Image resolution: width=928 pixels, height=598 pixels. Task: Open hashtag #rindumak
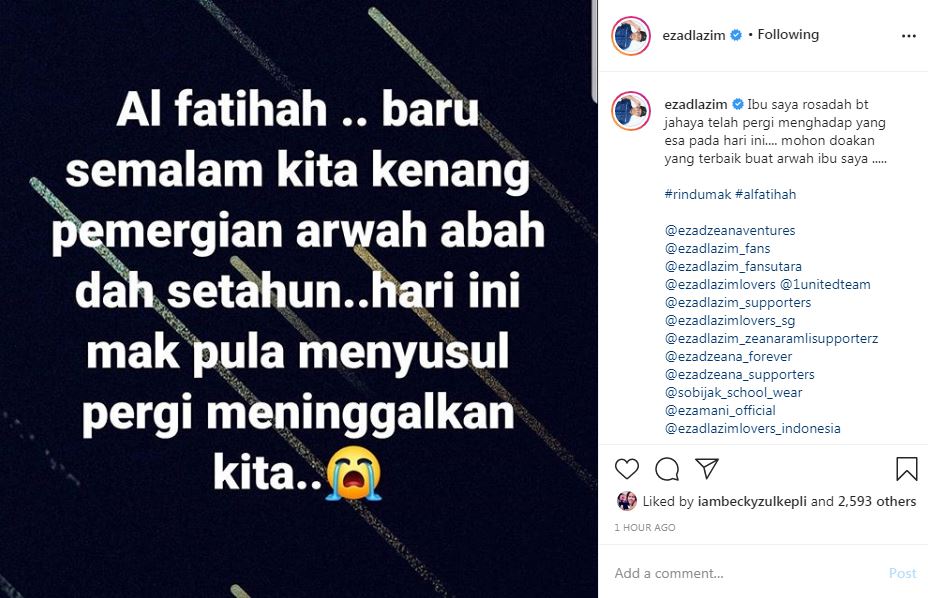698,194
